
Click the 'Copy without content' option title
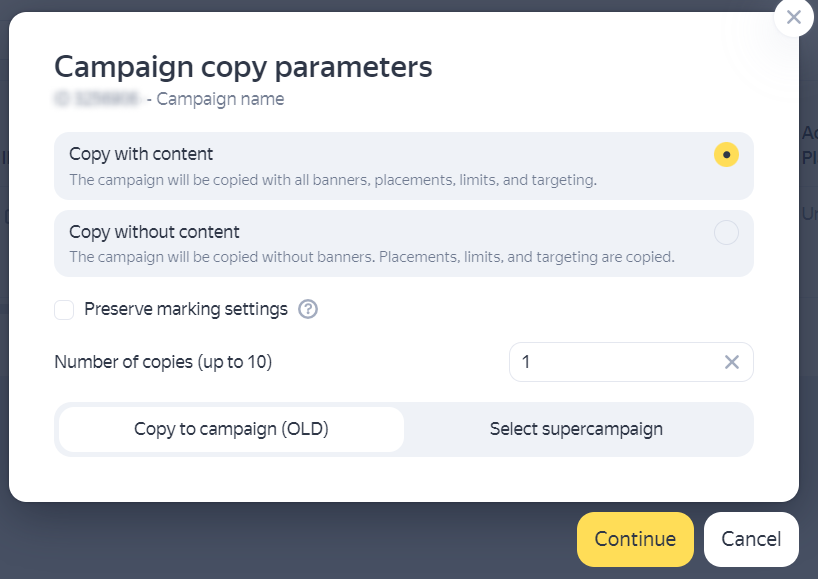tap(154, 232)
